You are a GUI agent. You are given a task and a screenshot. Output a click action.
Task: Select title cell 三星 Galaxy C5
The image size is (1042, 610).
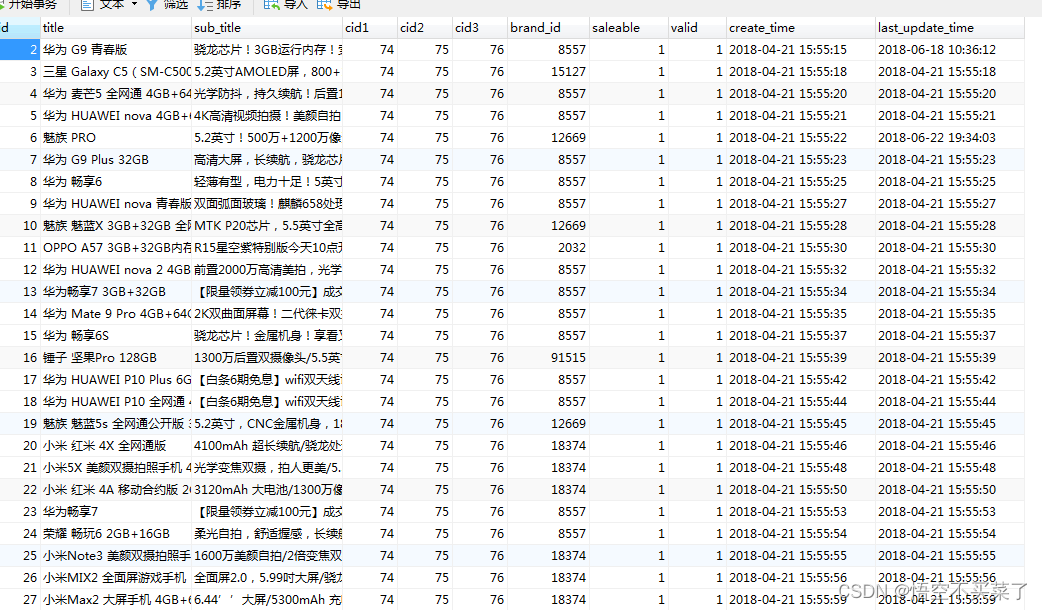tap(116, 72)
